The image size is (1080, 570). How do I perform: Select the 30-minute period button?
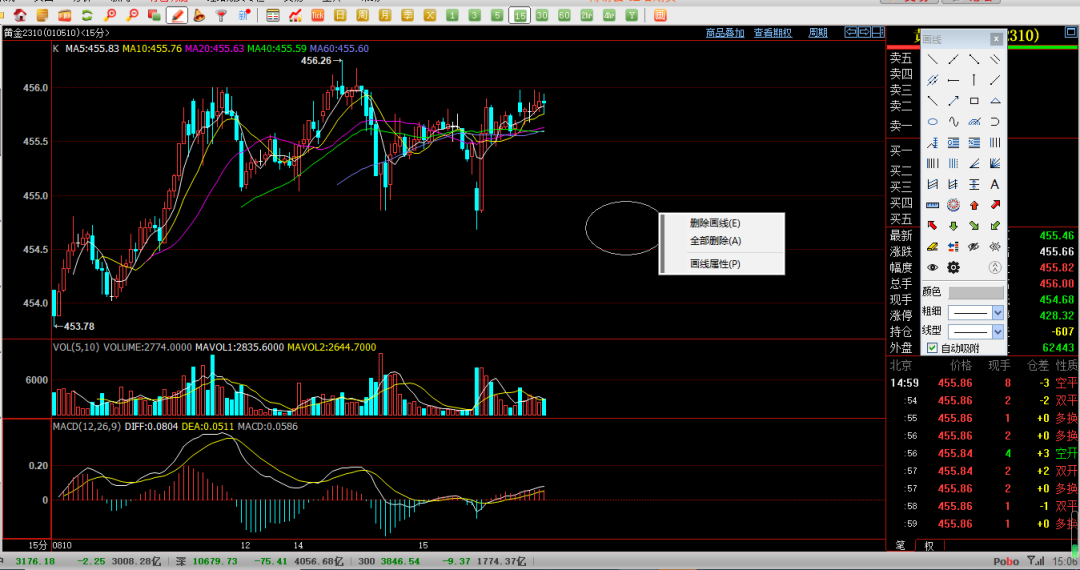click(x=542, y=15)
